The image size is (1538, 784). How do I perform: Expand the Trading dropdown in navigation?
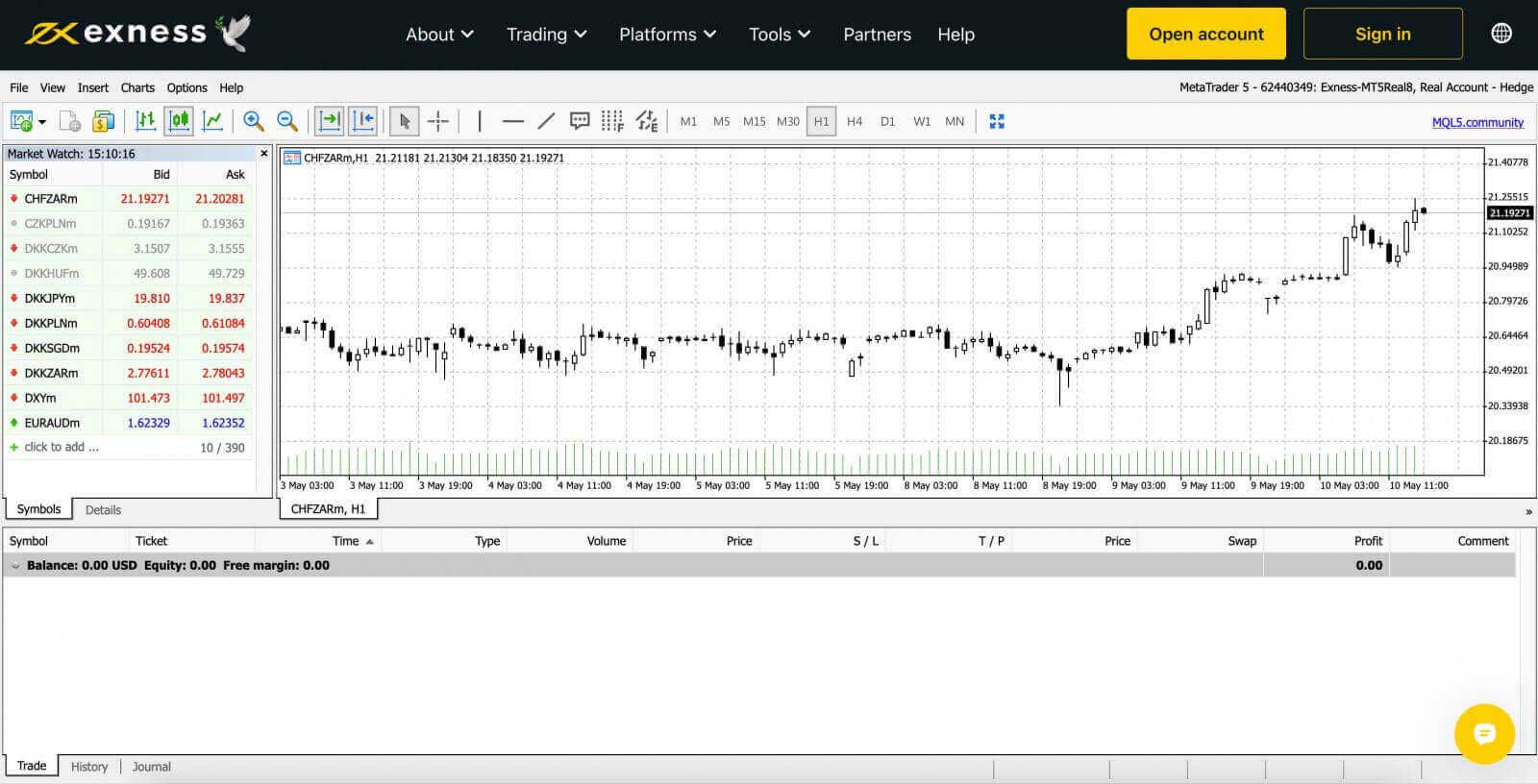[546, 35]
